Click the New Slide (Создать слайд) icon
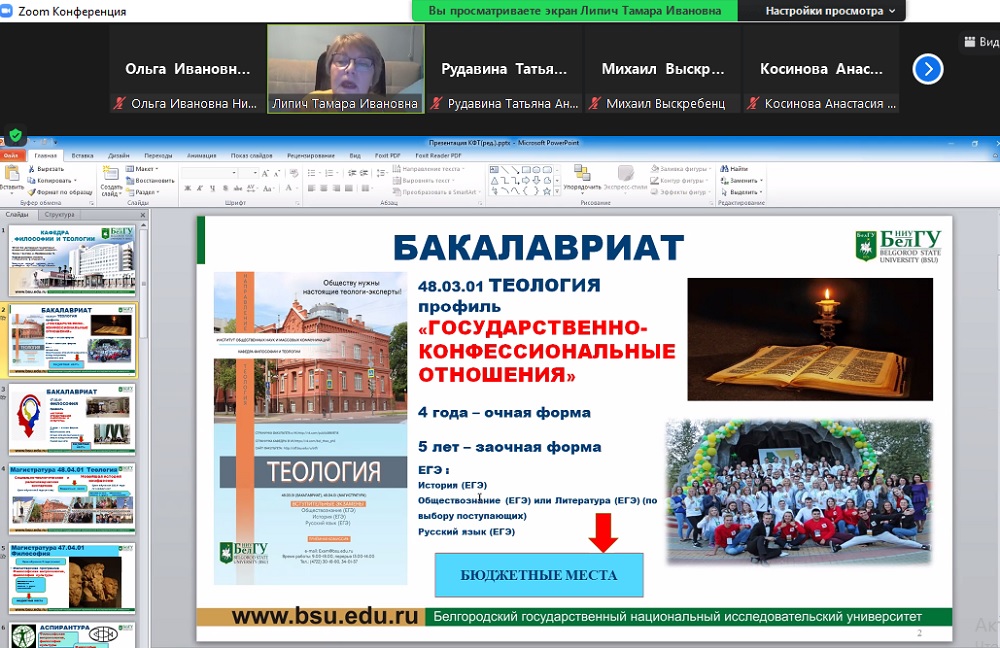Screen dimensions: 1000x648 110,175
